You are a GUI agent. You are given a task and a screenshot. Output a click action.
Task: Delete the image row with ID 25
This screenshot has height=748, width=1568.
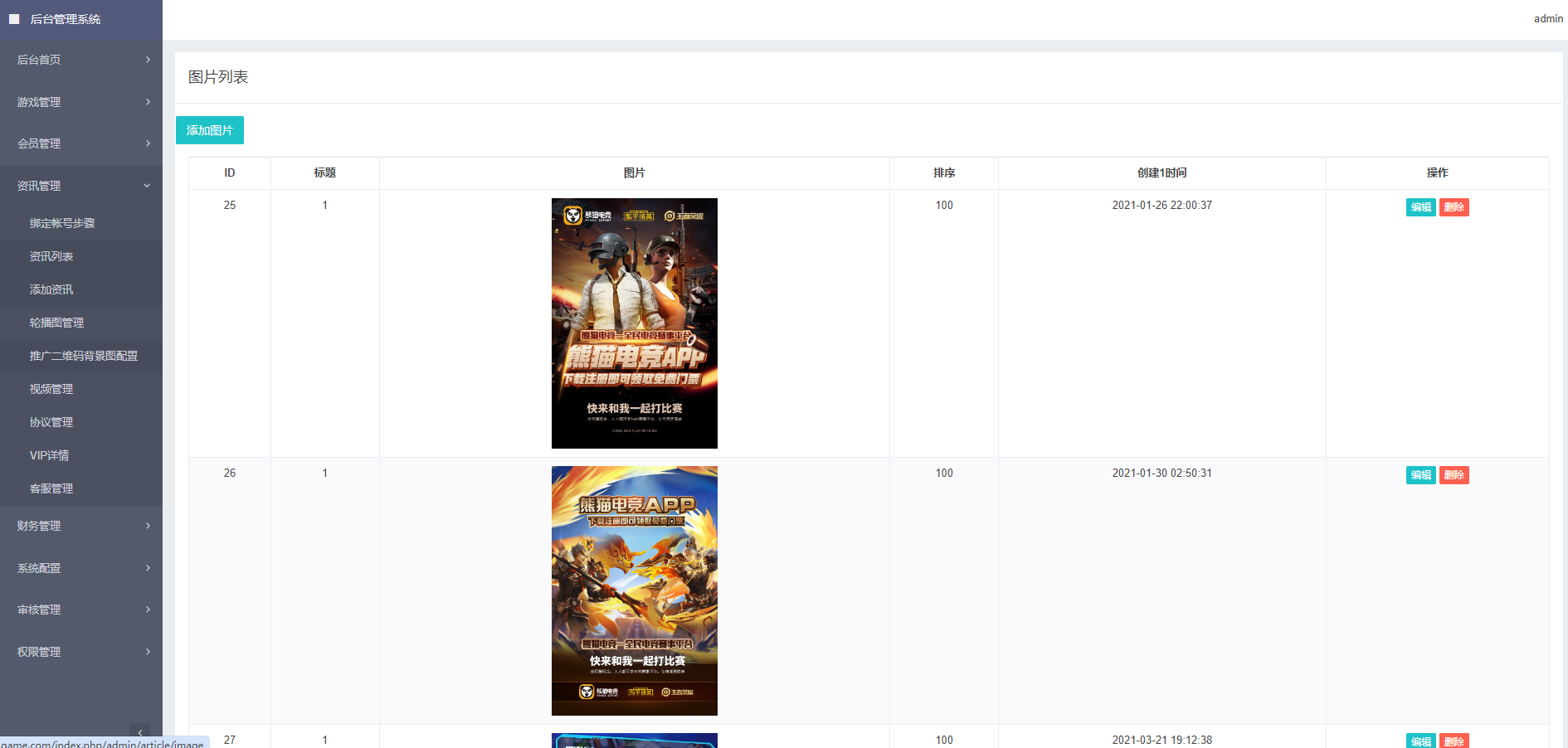pos(1454,207)
